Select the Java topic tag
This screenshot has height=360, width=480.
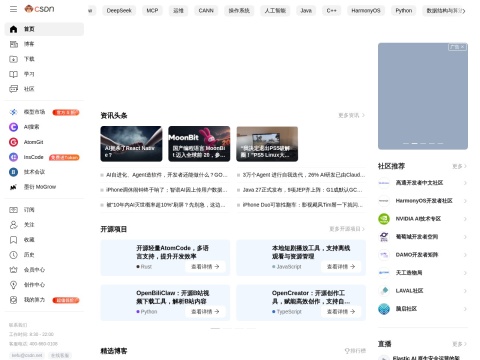(306, 11)
